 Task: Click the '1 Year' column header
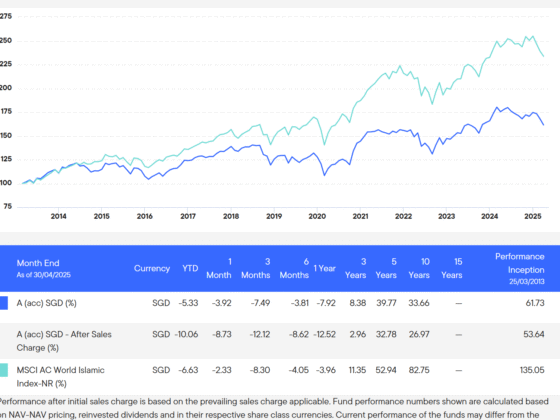(x=325, y=269)
